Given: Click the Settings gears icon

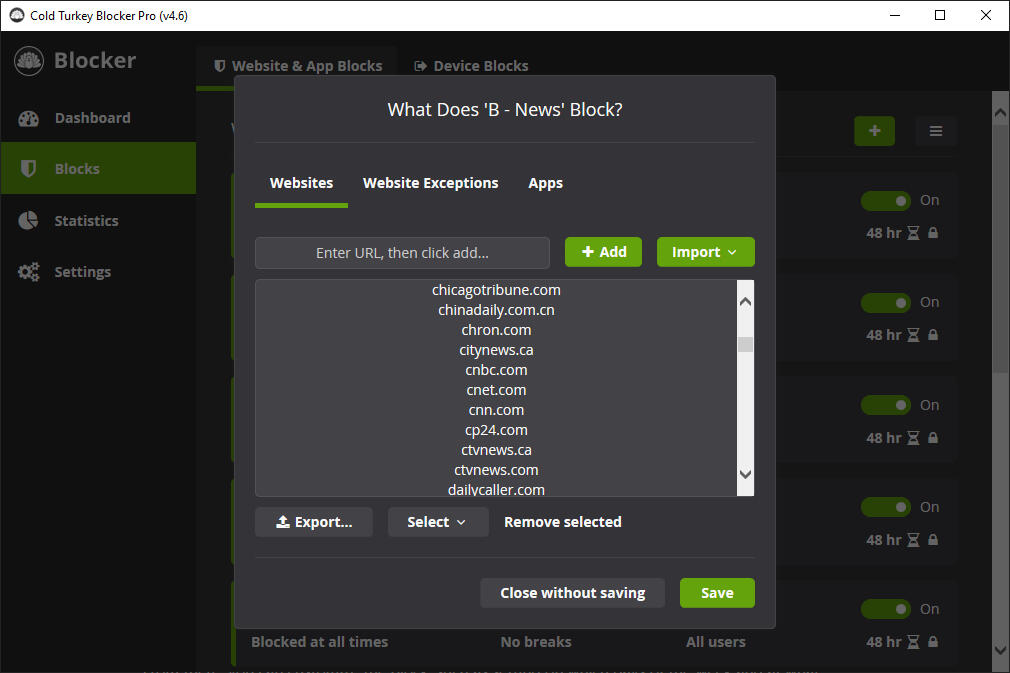Looking at the screenshot, I should point(29,272).
